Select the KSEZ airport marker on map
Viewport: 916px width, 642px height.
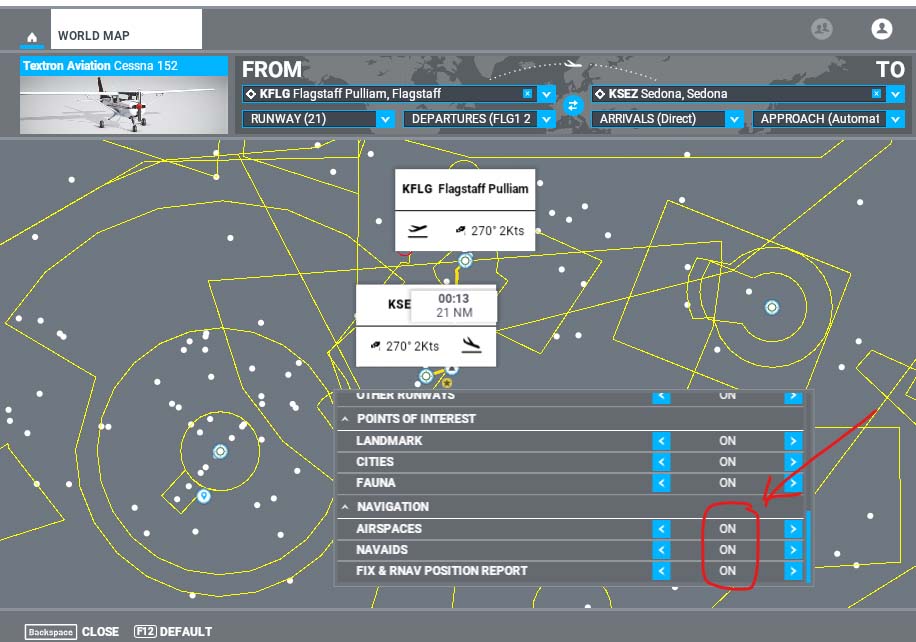coord(426,376)
